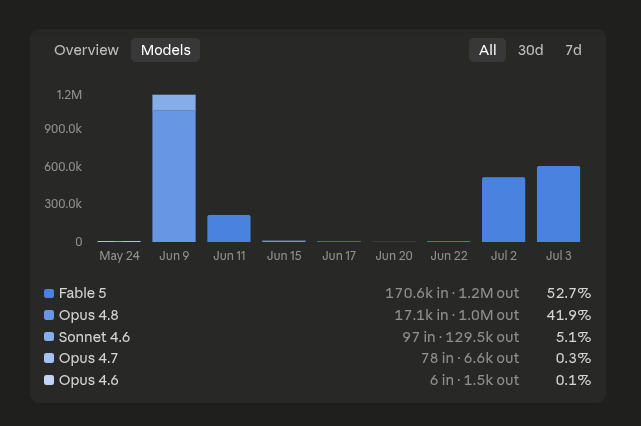Click the lighter top segment of Jun 9 bar
The width and height of the screenshot is (641, 426).
click(x=174, y=103)
